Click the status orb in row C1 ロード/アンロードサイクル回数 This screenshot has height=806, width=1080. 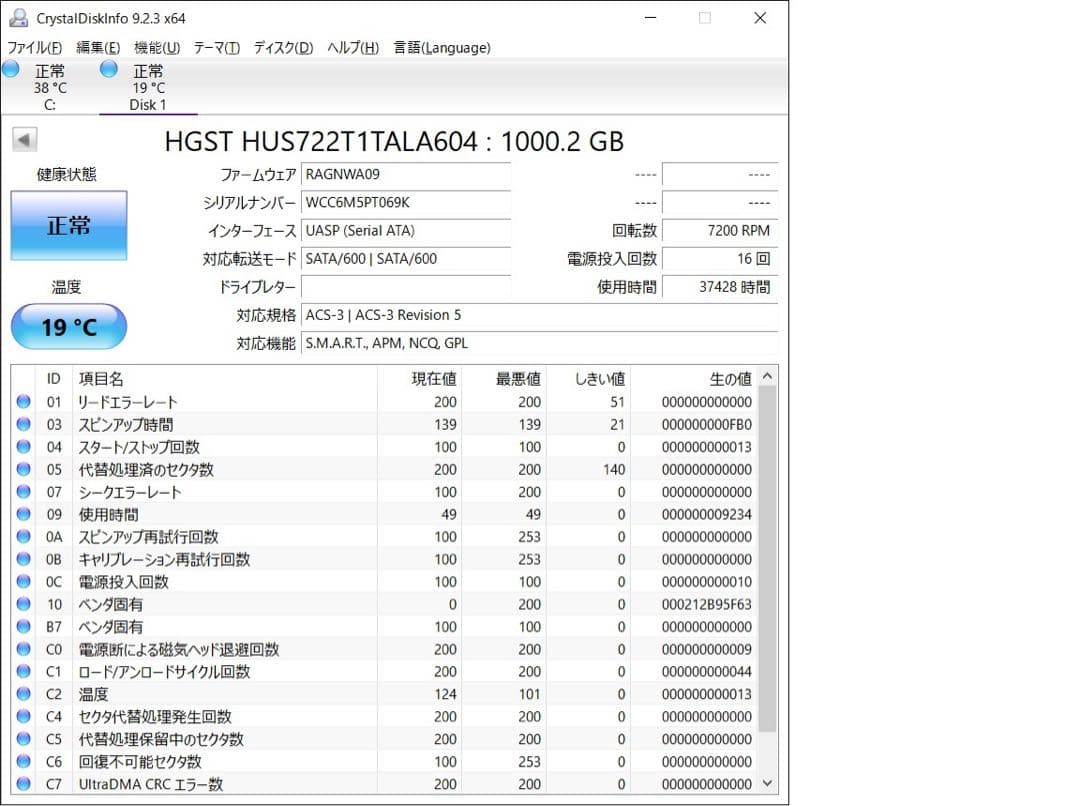(23, 671)
